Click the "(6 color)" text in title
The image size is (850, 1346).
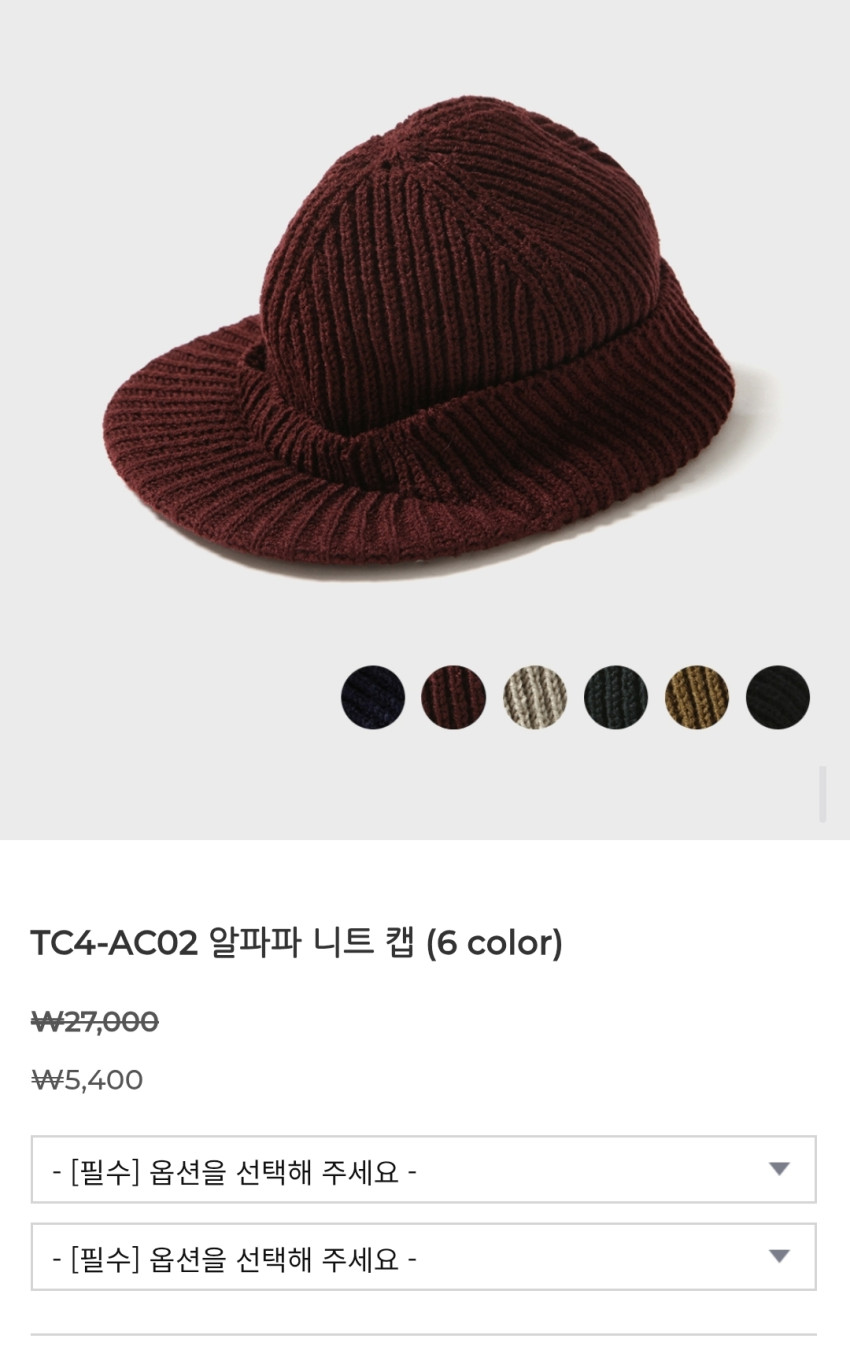tap(495, 943)
